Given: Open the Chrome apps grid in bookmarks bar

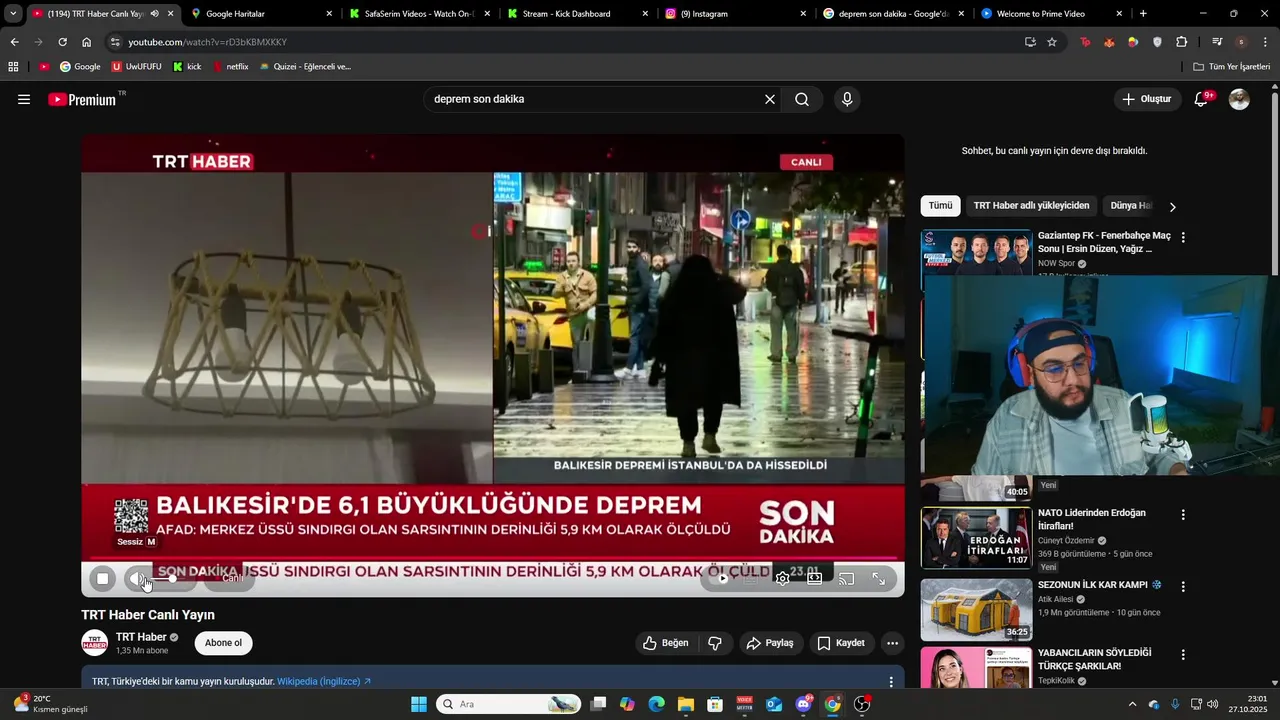Looking at the screenshot, I should pos(13,67).
